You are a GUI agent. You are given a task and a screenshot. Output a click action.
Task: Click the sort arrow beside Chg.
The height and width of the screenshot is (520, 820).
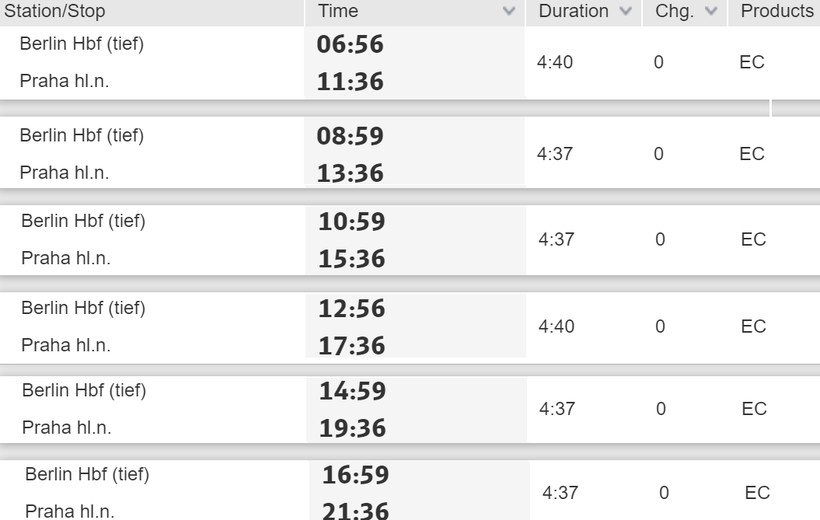(711, 12)
